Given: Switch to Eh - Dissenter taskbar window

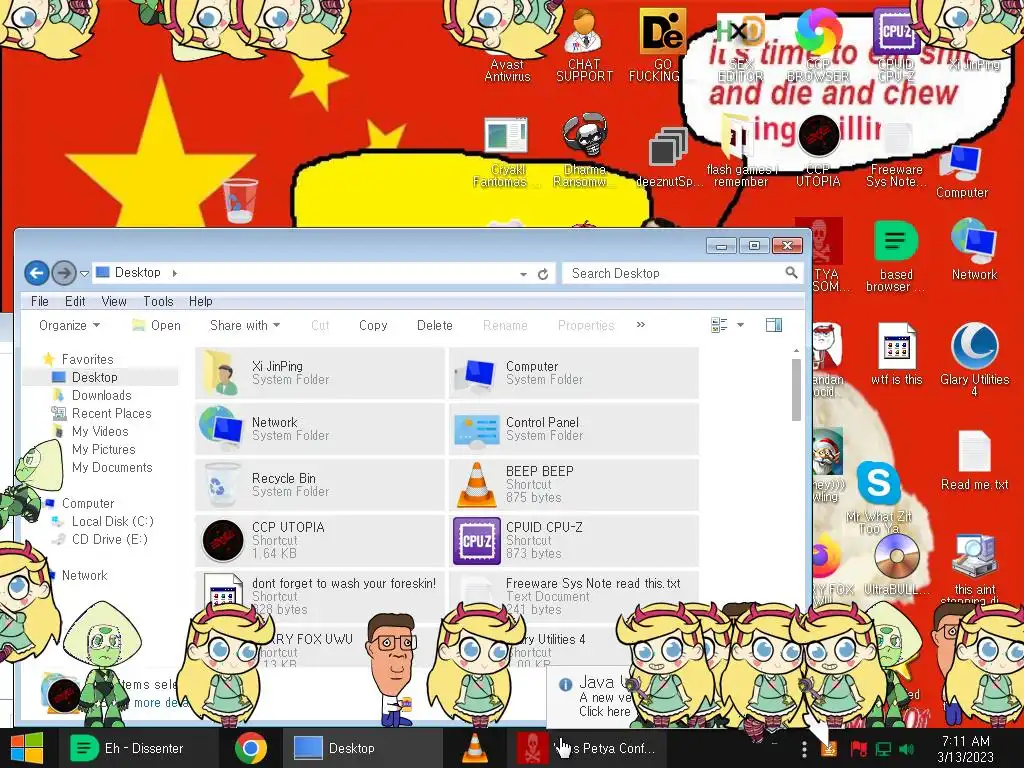Looking at the screenshot, I should [x=138, y=748].
